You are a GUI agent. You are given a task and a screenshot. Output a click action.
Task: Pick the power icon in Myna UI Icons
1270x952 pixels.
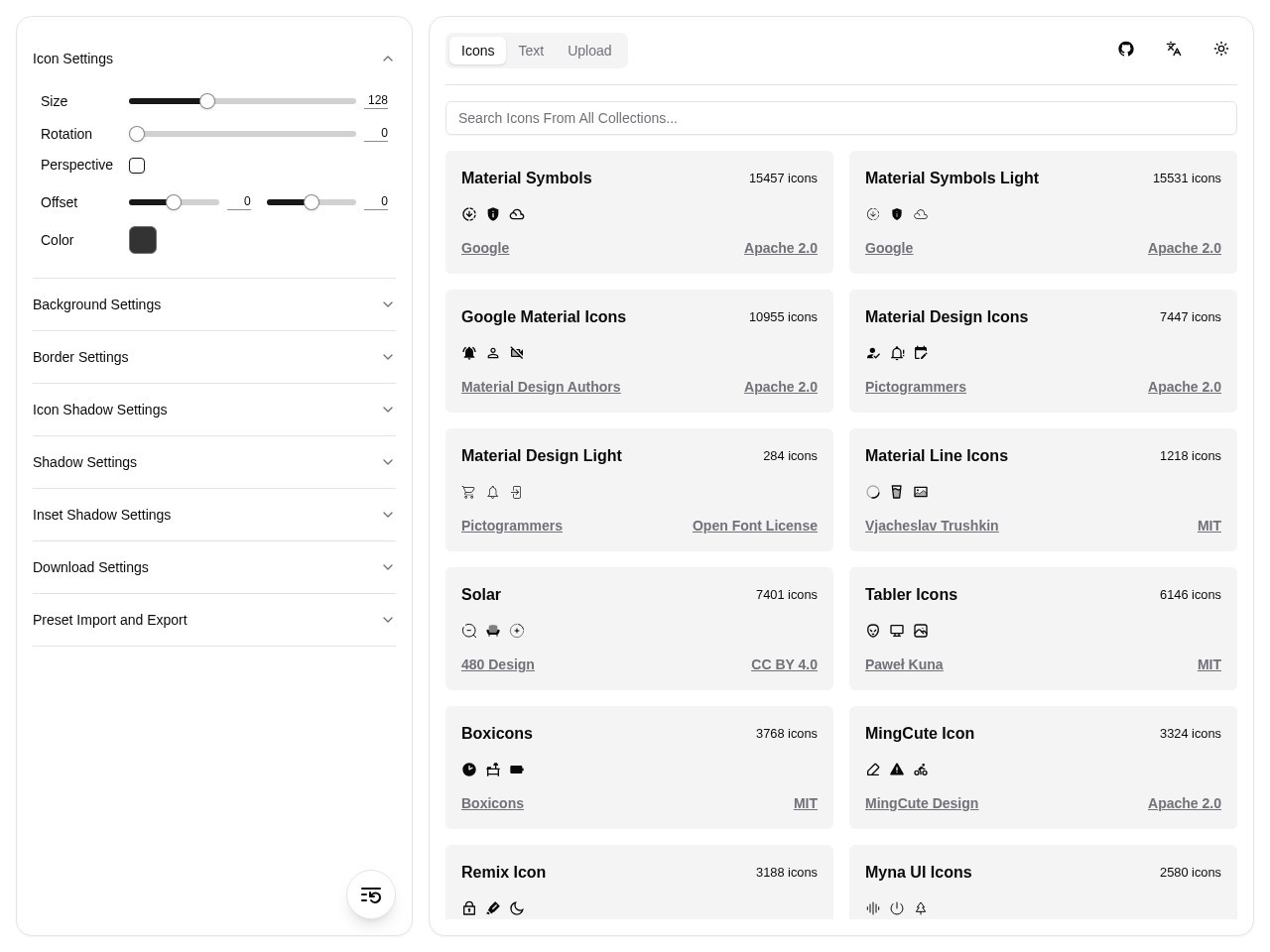(897, 908)
